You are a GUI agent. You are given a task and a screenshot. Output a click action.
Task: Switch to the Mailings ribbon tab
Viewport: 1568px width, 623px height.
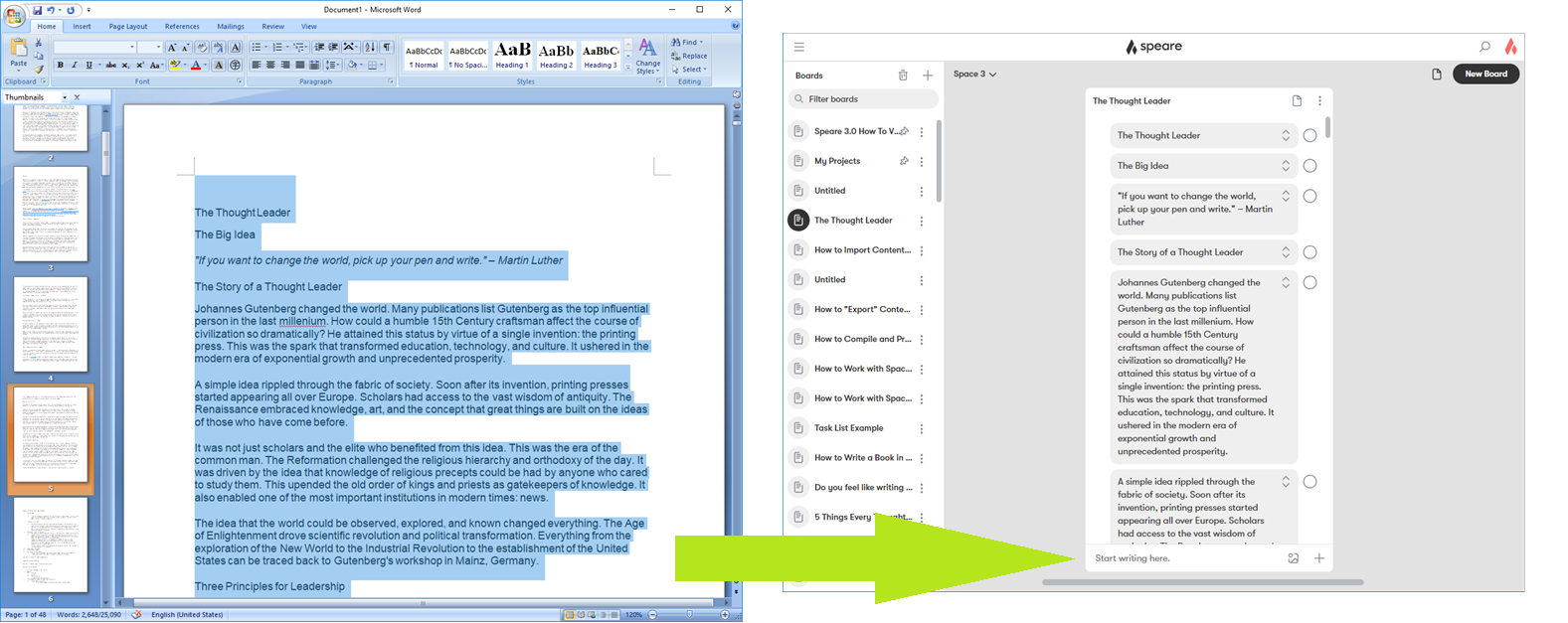coord(231,27)
